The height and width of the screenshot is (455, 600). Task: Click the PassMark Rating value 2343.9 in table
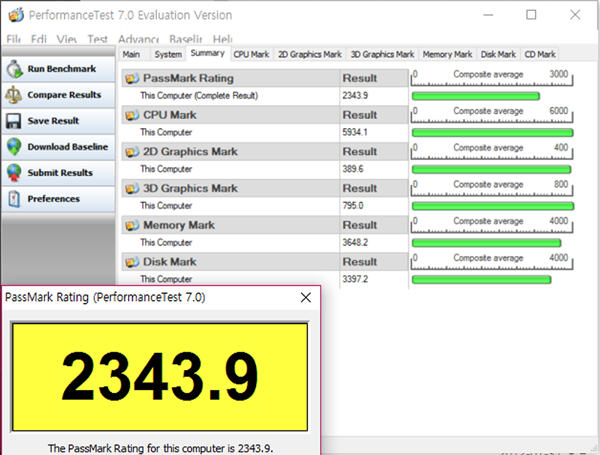pyautogui.click(x=355, y=96)
